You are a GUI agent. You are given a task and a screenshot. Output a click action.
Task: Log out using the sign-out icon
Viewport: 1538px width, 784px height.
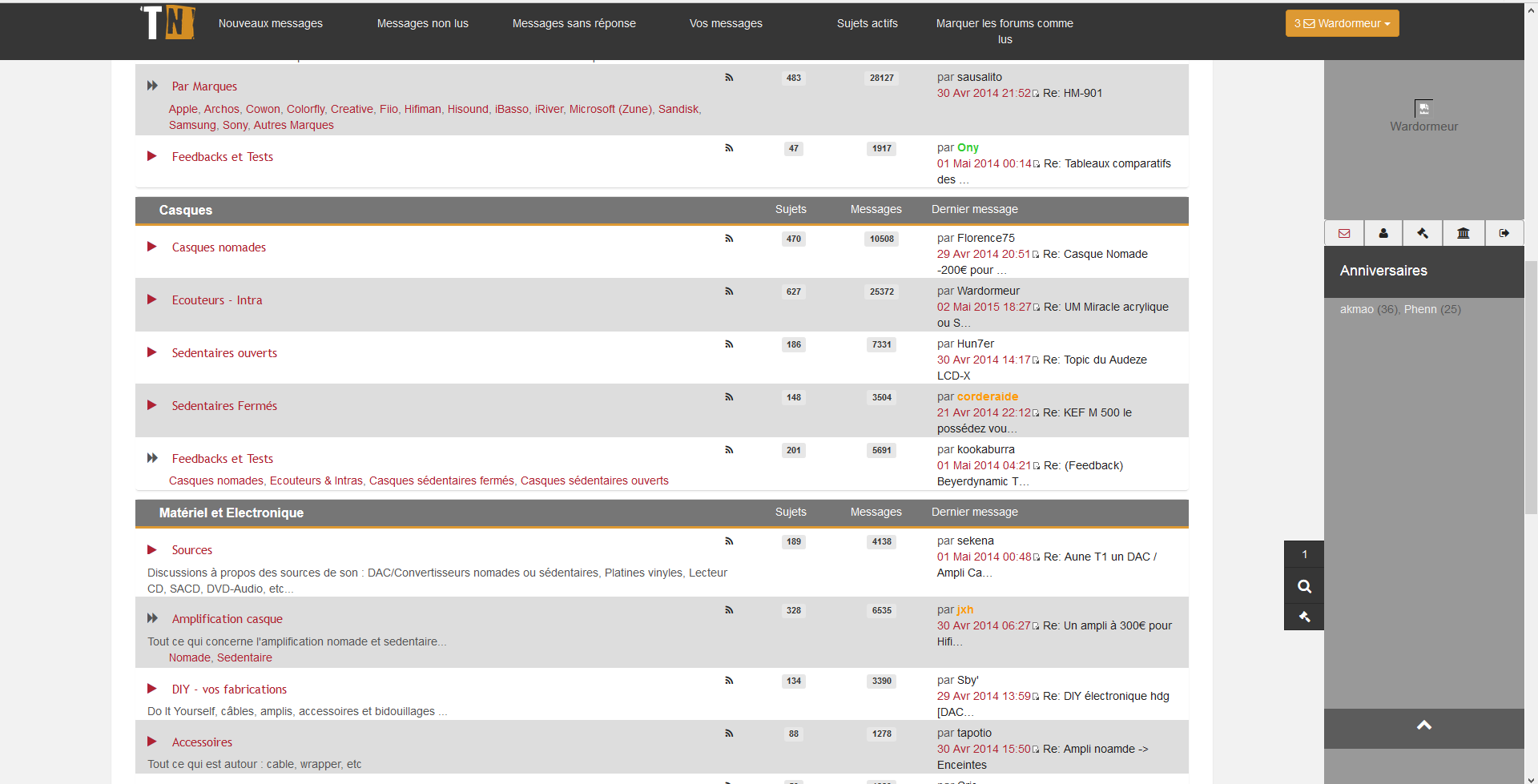(1504, 233)
